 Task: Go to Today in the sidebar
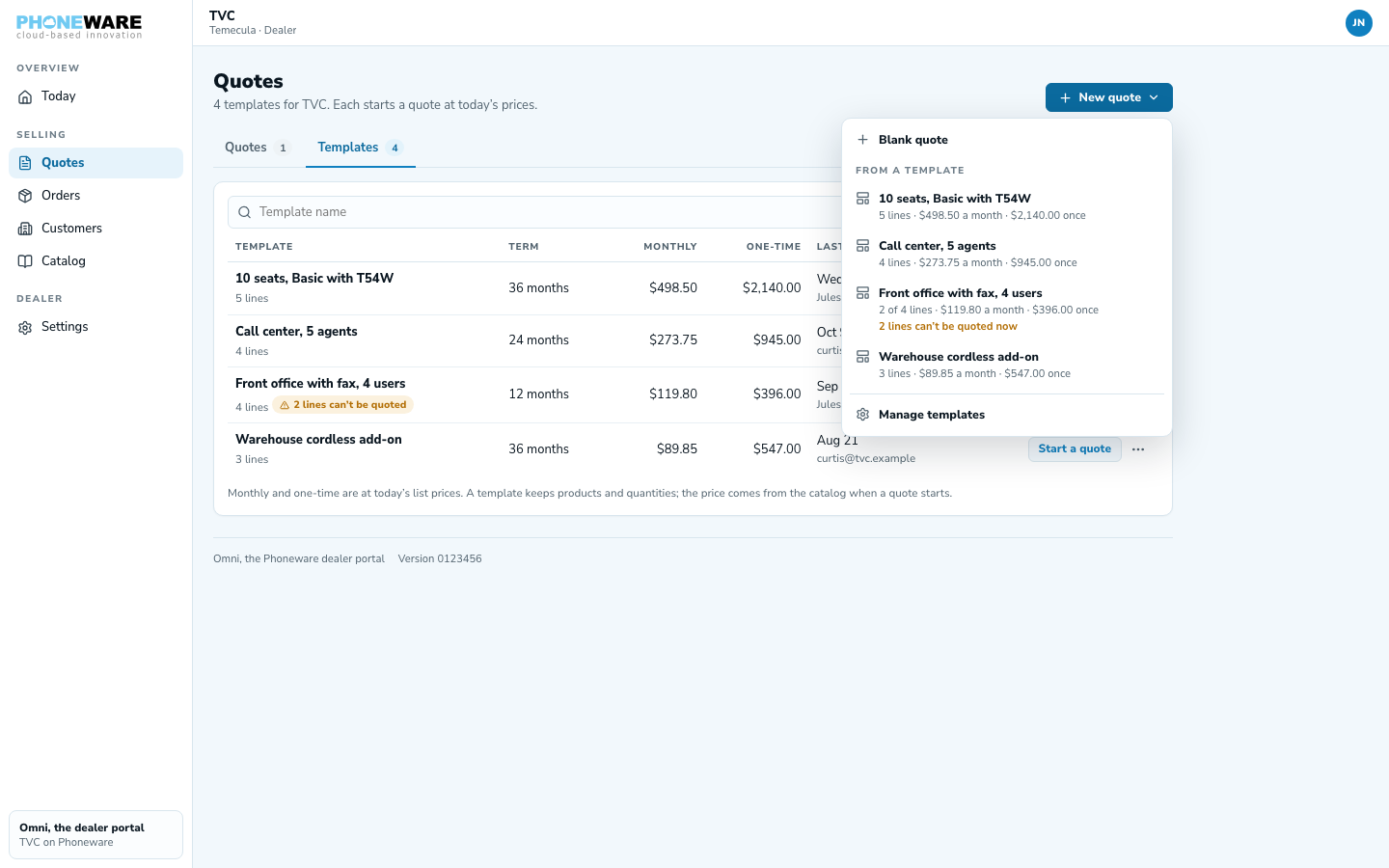point(95,96)
